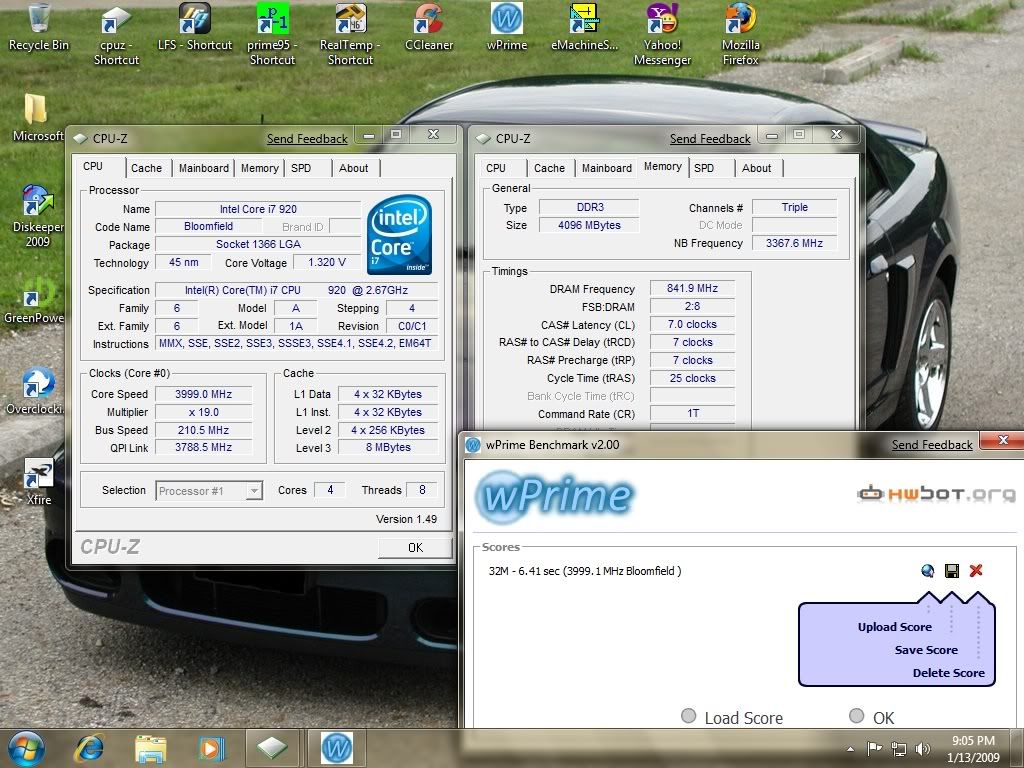Select the Load Score radio button
1024x768 pixels.
click(x=688, y=716)
